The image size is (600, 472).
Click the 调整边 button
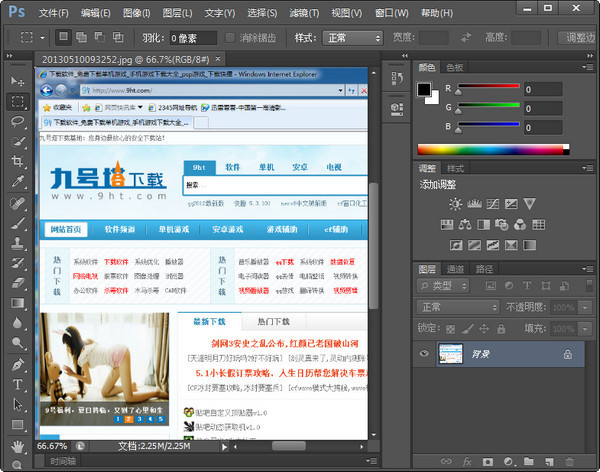pos(579,38)
